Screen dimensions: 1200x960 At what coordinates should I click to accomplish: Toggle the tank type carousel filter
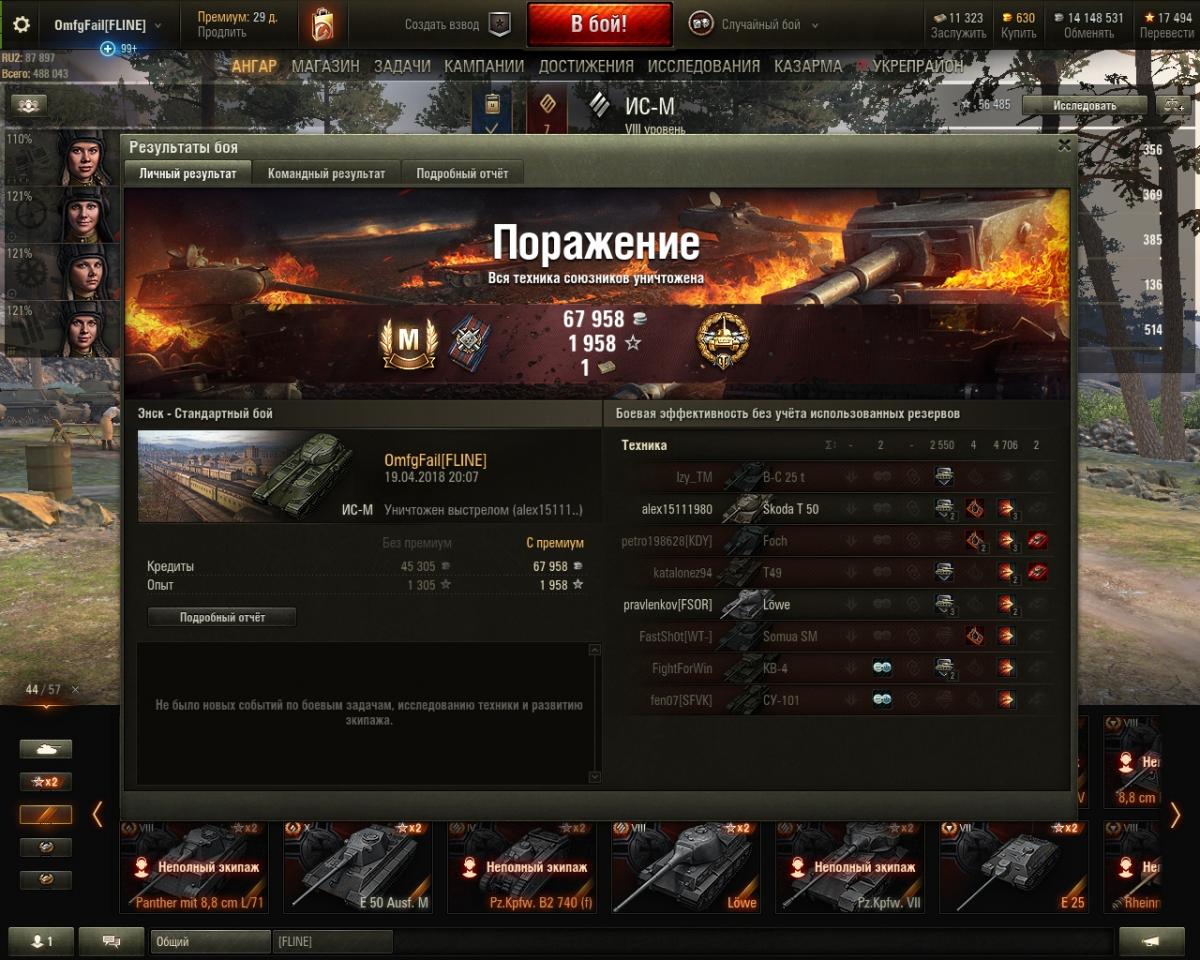point(46,748)
